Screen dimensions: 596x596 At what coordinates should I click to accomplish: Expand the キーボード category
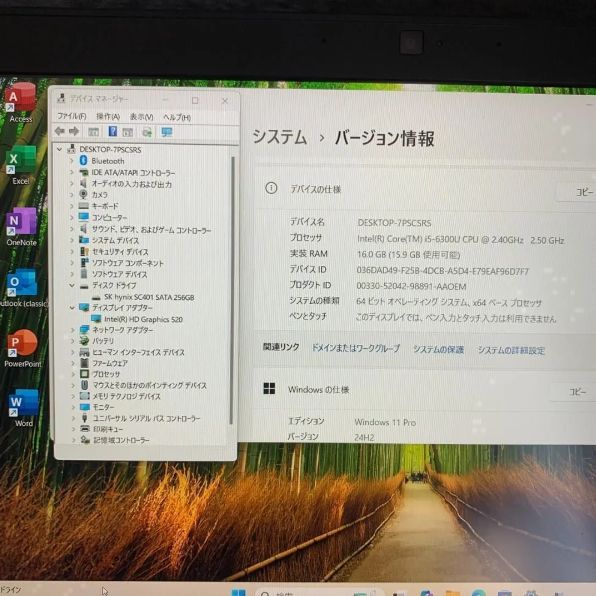point(71,206)
